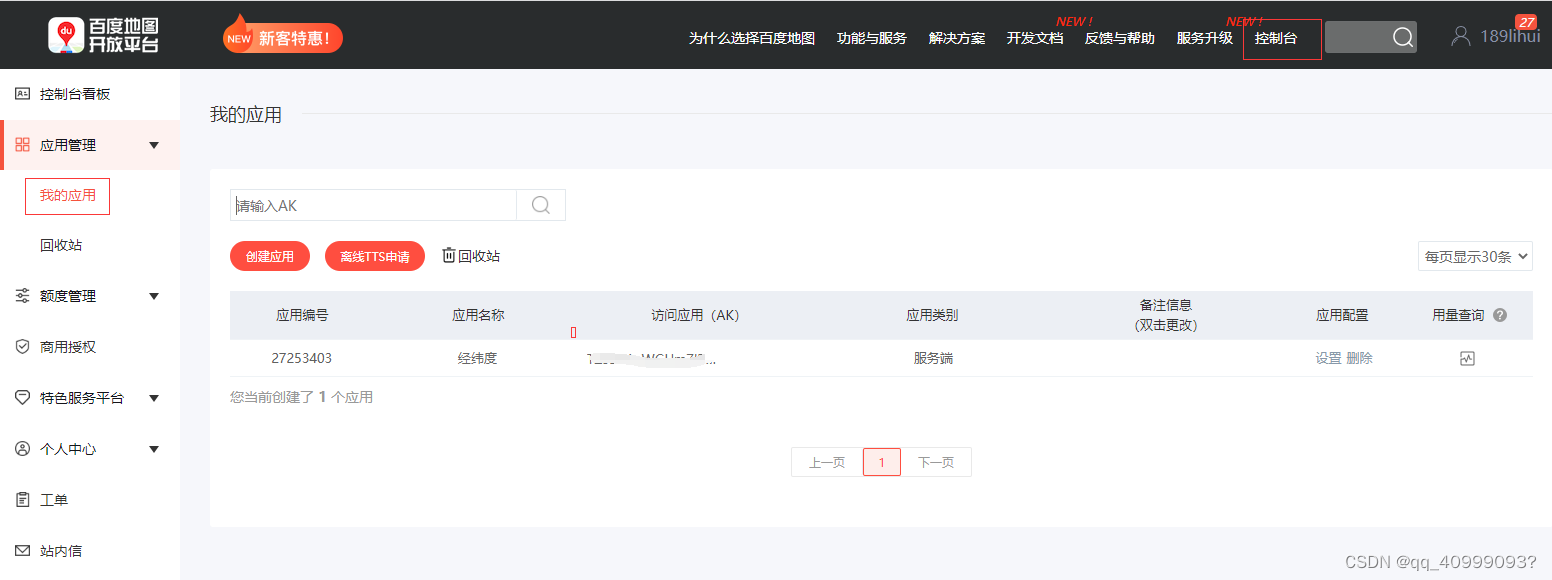Click the 应用类别 column header
The image size is (1552, 580).
point(932,315)
